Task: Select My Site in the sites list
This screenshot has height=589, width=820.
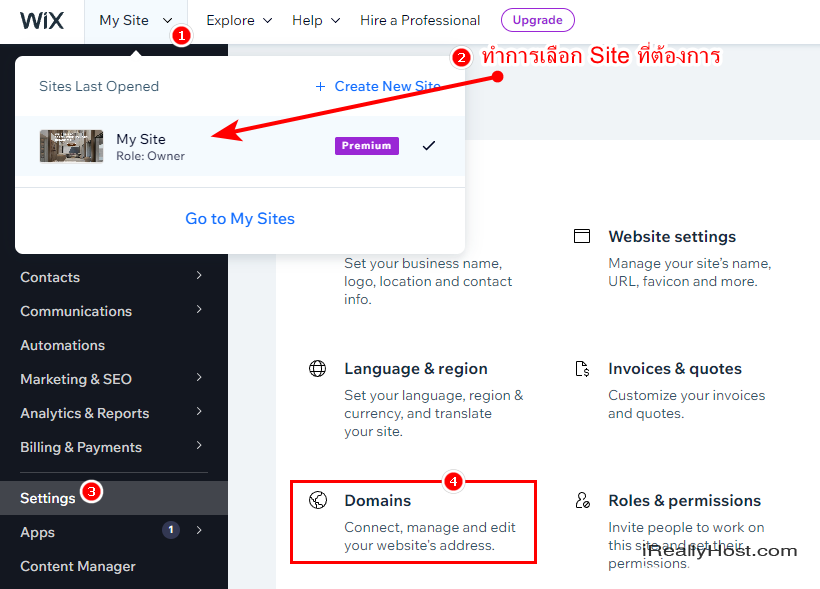Action: point(240,146)
